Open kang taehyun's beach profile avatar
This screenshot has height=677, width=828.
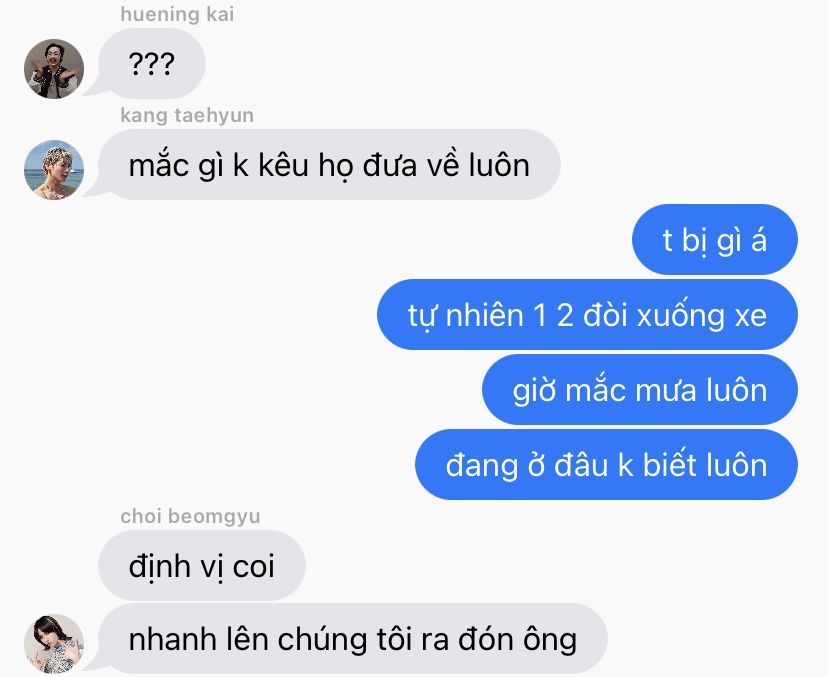point(54,170)
